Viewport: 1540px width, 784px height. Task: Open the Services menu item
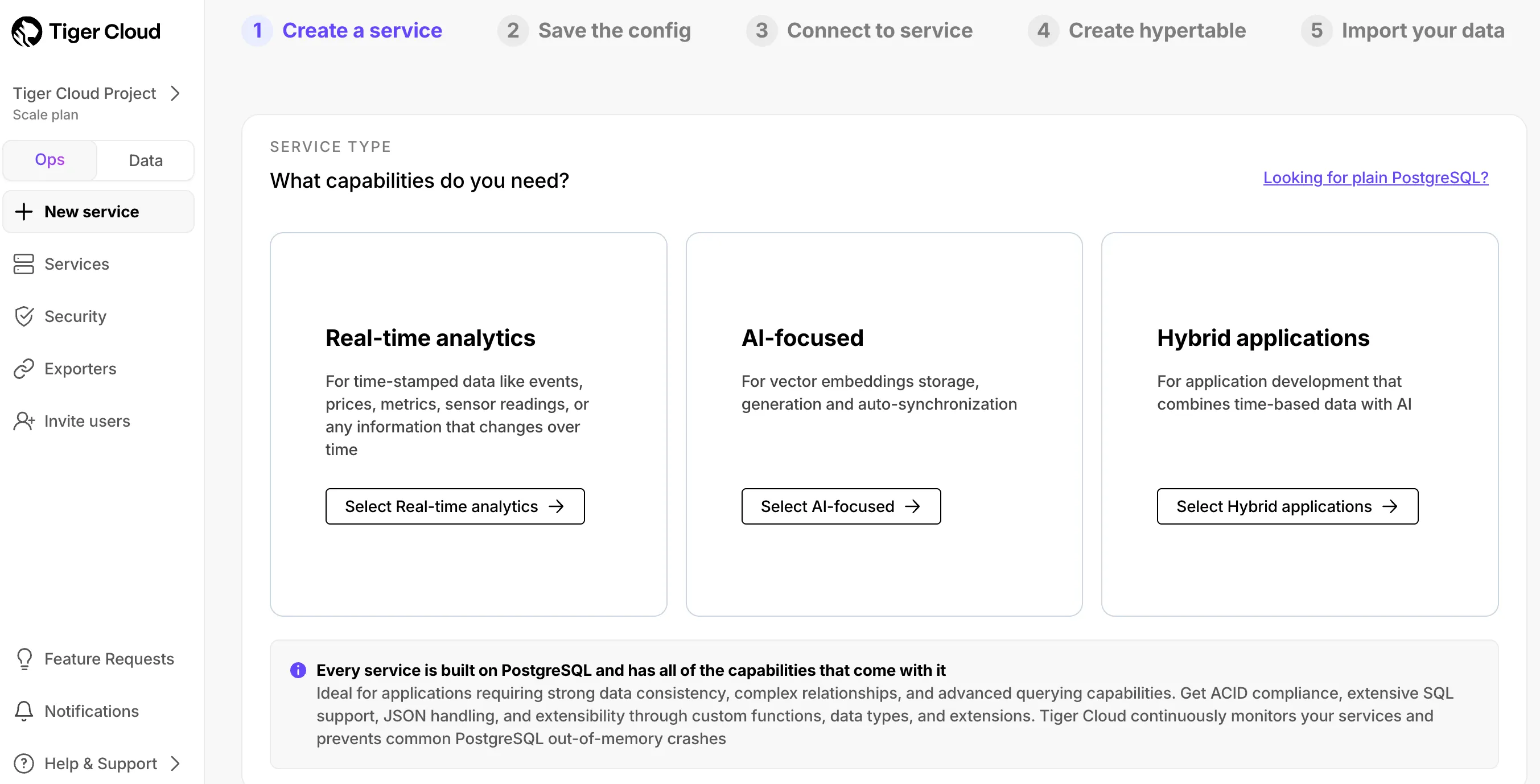click(x=77, y=264)
